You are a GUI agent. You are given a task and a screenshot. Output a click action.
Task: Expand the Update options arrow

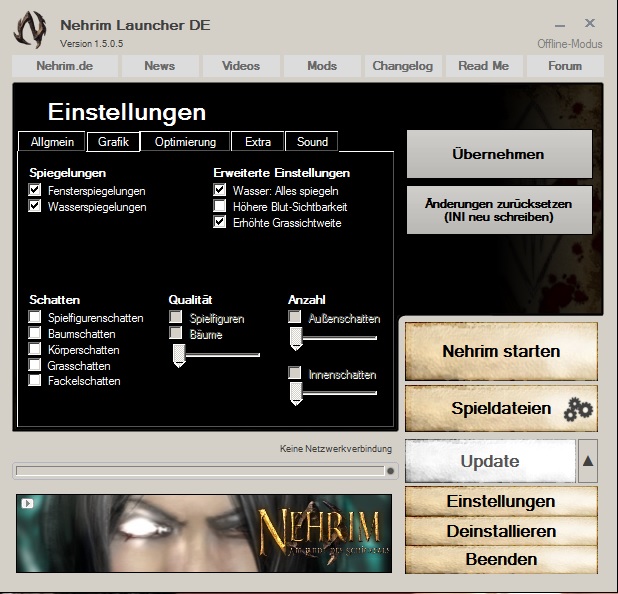(x=588, y=461)
